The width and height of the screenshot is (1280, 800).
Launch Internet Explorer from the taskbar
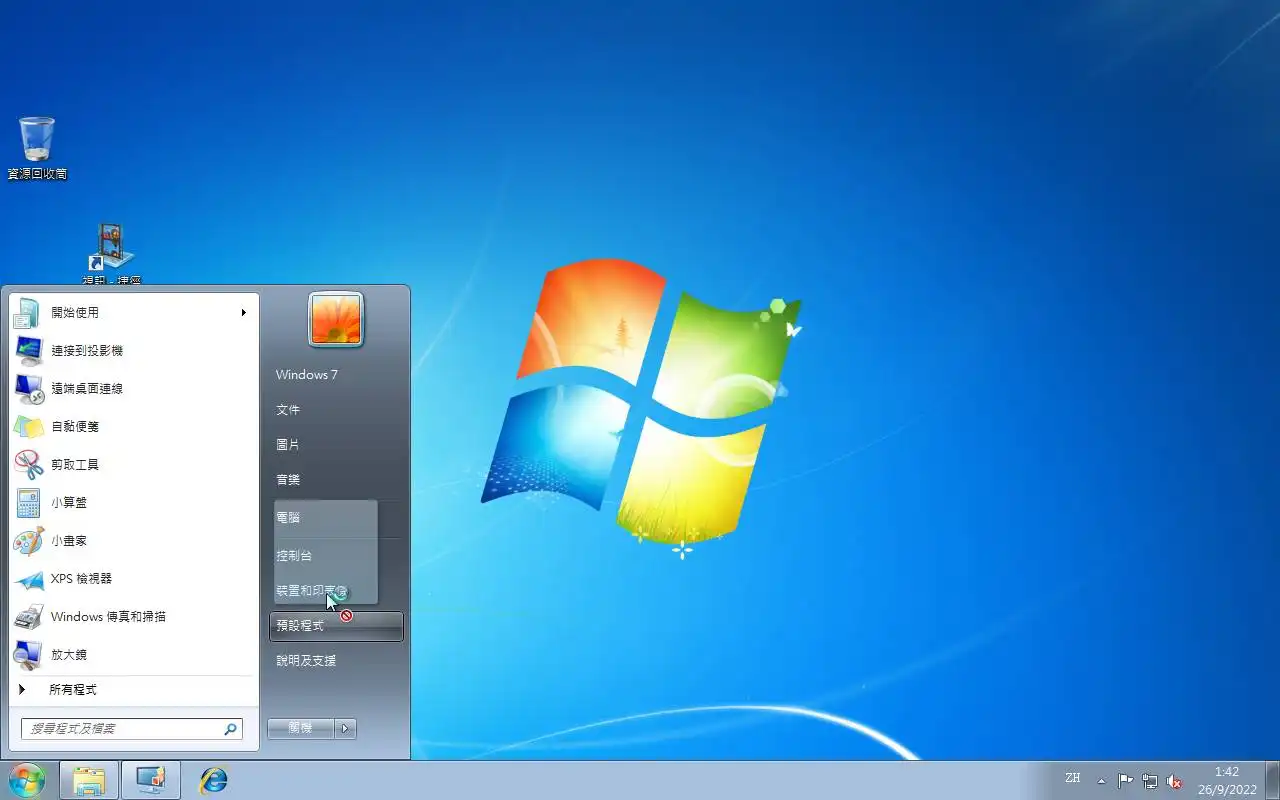[x=213, y=780]
